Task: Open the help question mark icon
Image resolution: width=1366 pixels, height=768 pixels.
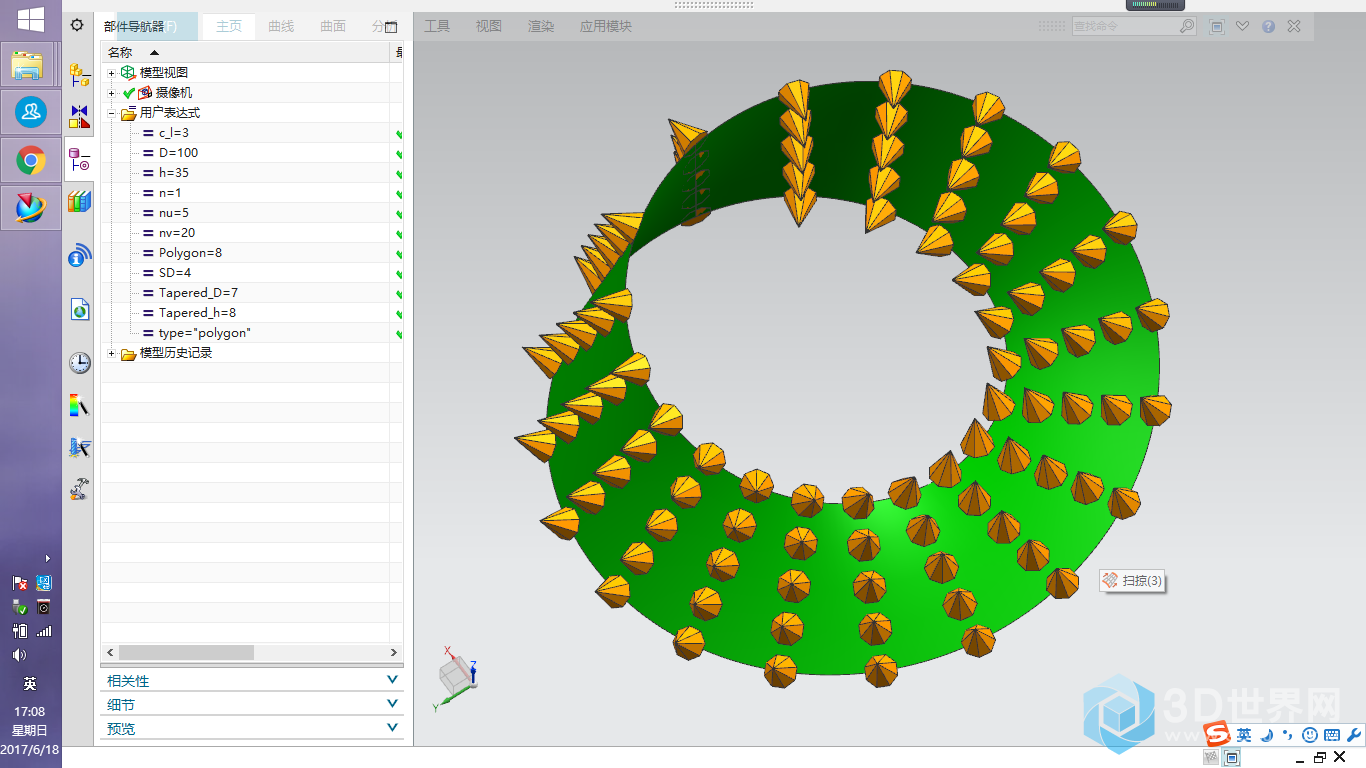Action: [1268, 27]
